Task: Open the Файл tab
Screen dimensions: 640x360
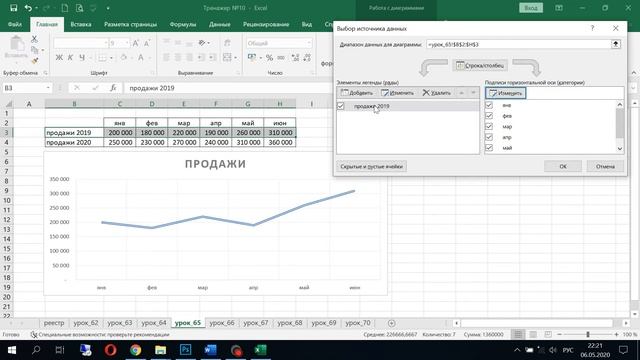Action: click(15, 24)
